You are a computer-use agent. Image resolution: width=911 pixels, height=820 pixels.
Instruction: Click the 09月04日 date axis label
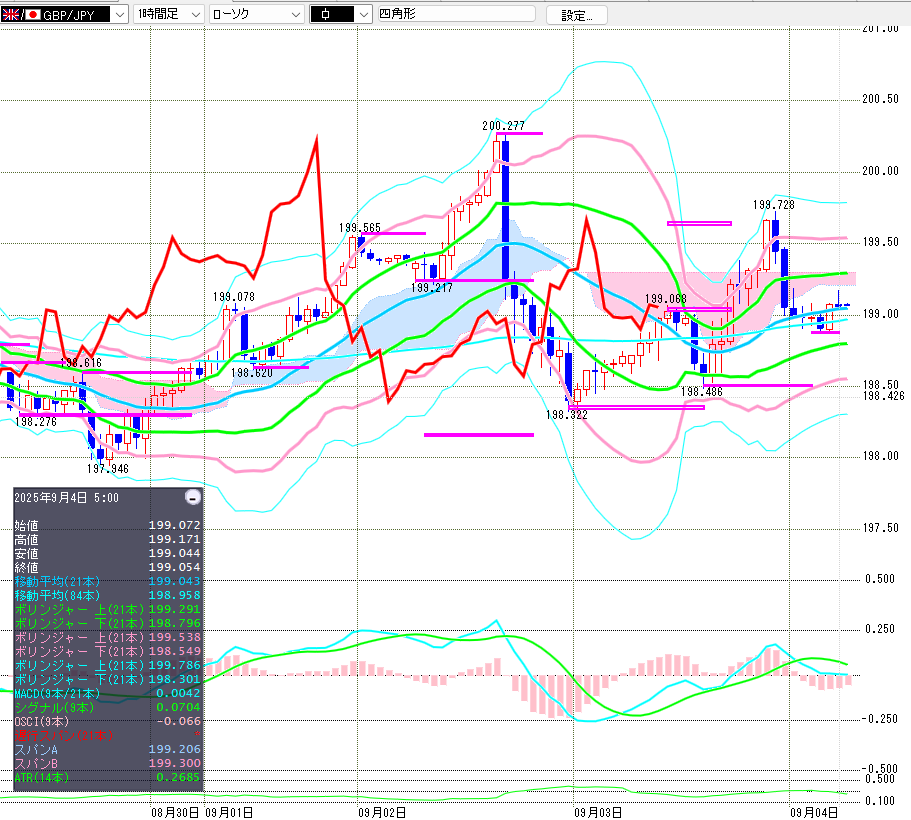pyautogui.click(x=814, y=812)
